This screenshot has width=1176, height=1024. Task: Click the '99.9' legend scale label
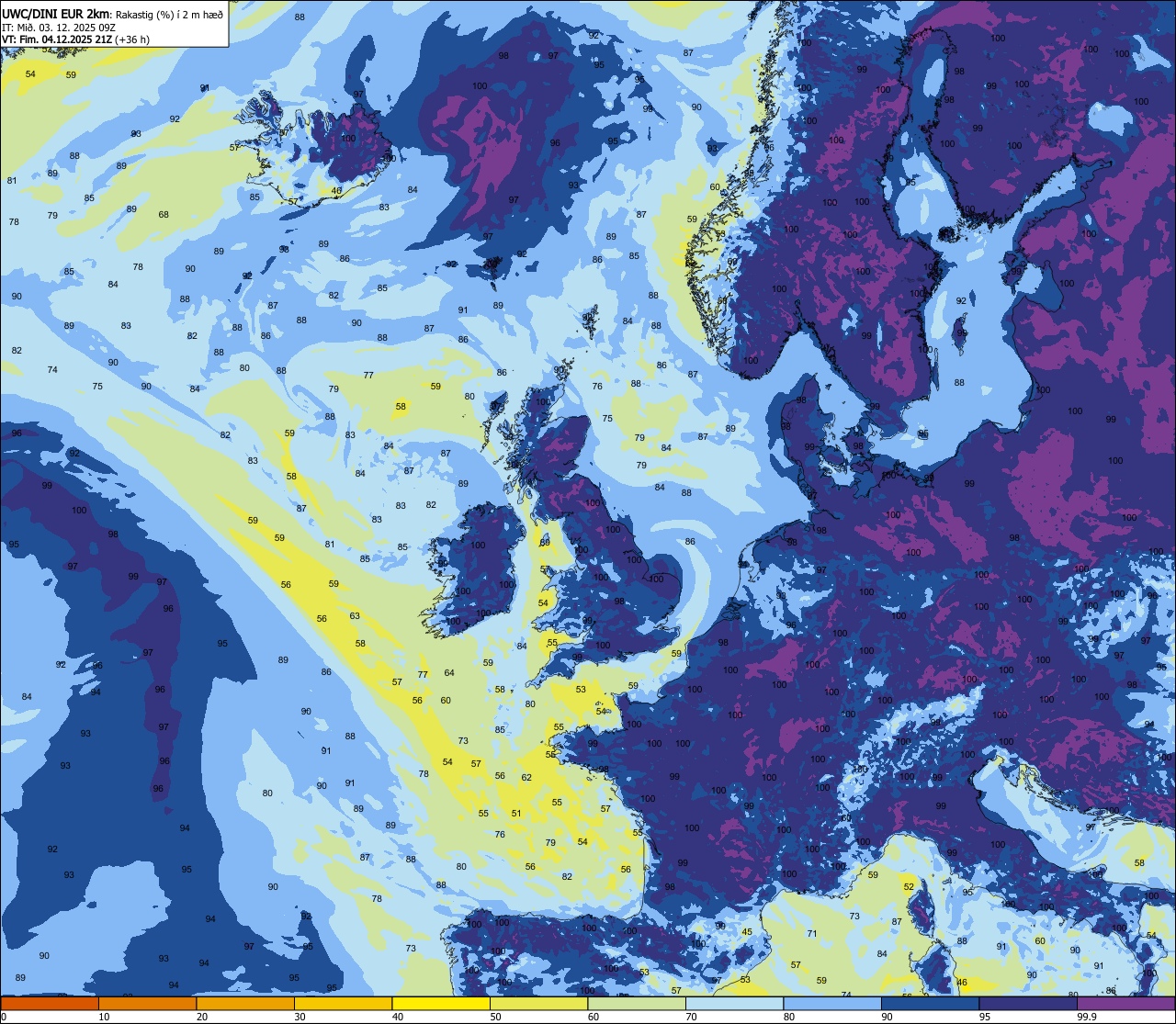(x=1086, y=1017)
